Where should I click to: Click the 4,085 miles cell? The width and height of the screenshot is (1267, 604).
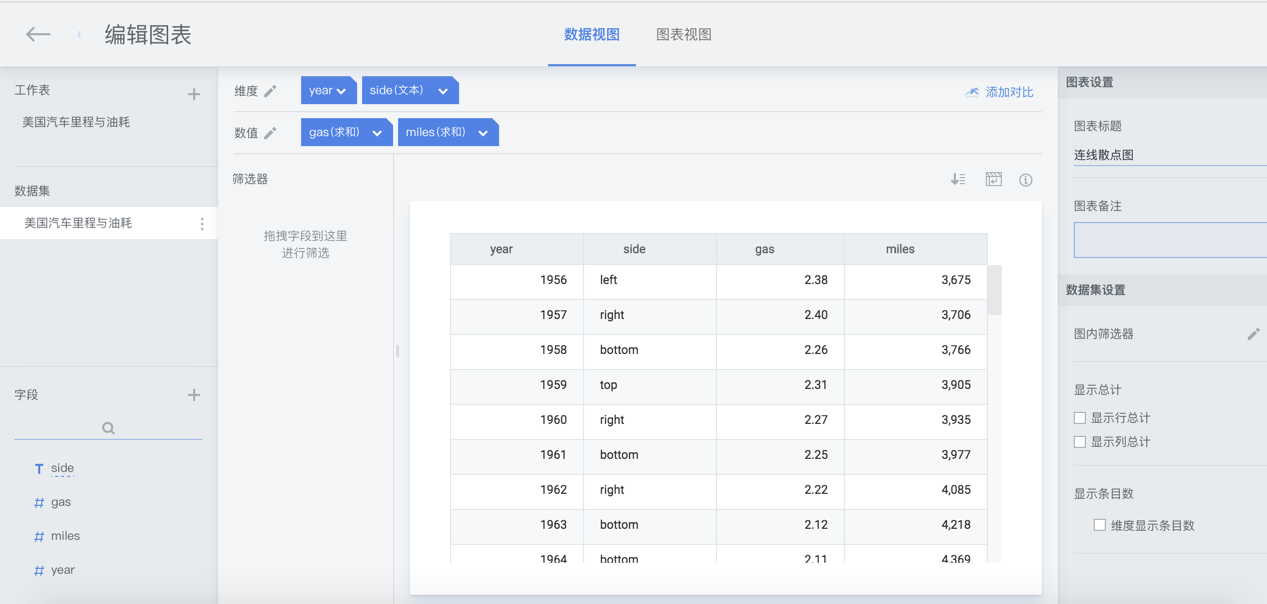[x=916, y=490]
